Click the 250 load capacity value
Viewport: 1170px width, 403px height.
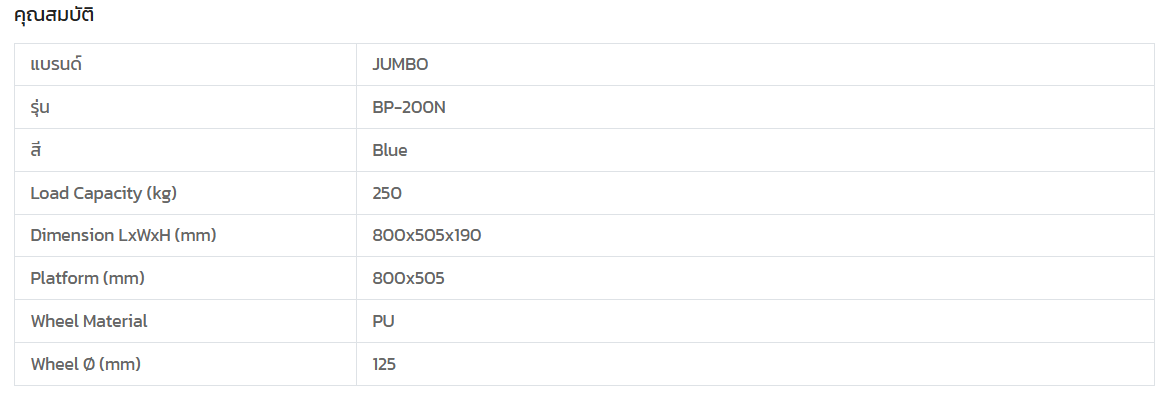coord(387,193)
